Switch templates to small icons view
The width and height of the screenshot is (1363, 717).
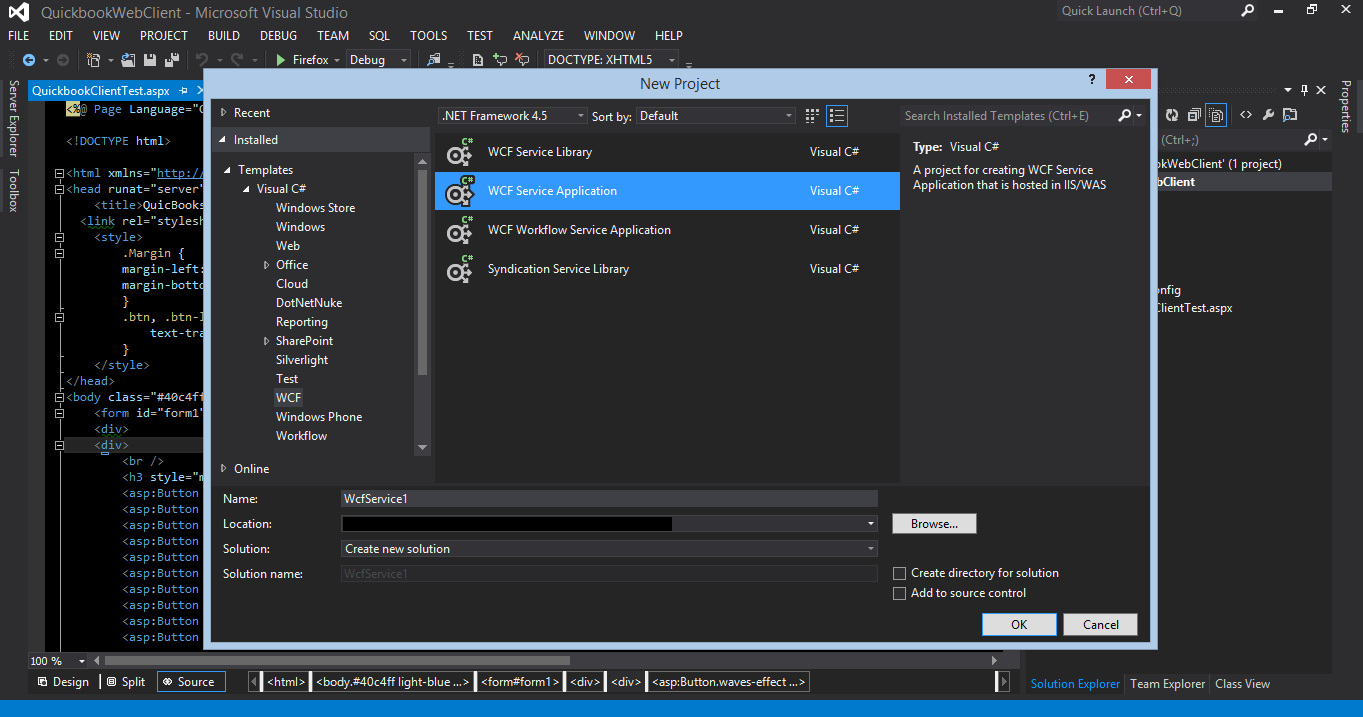[812, 116]
